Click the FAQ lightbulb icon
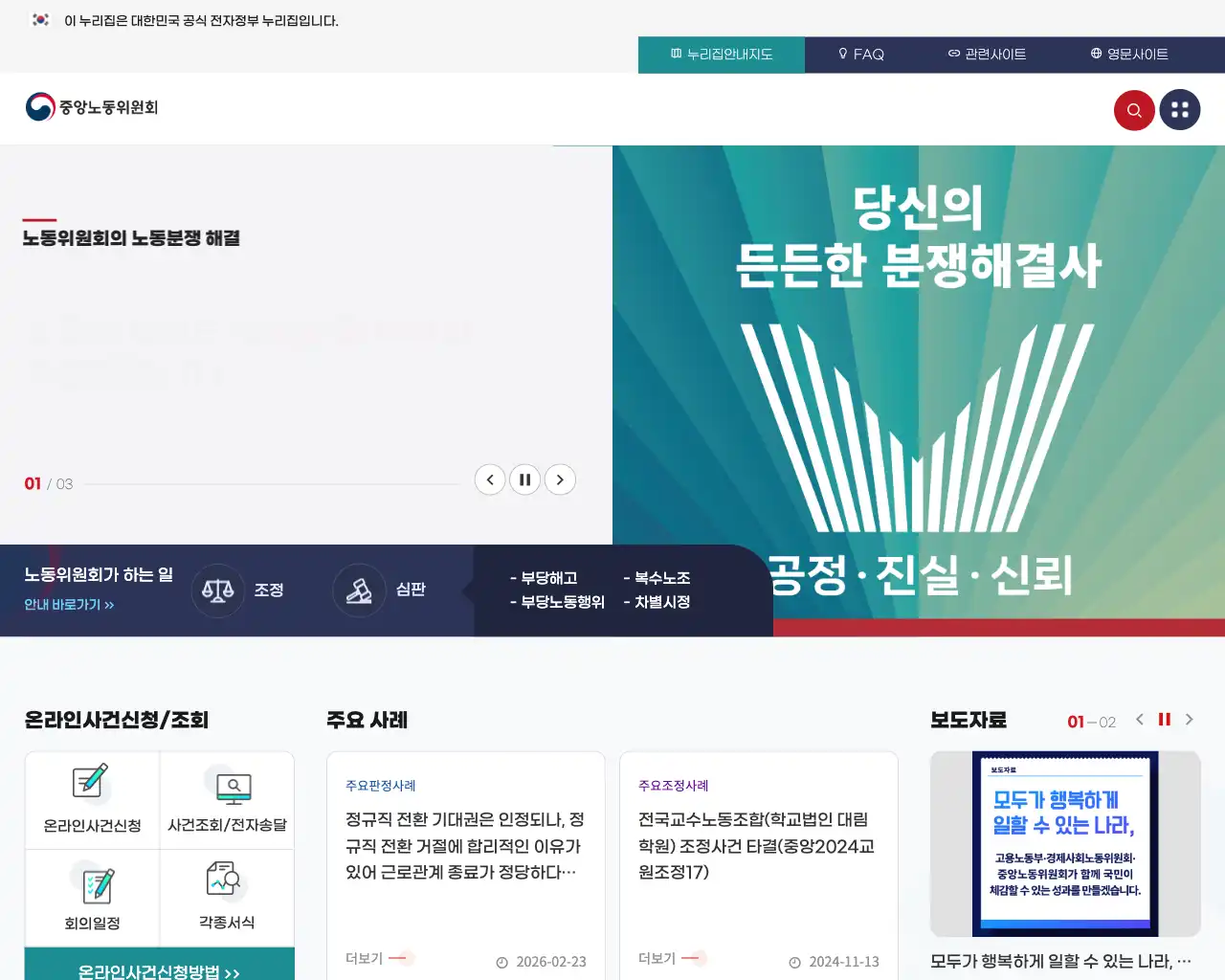Image resolution: width=1225 pixels, height=980 pixels. coord(843,55)
